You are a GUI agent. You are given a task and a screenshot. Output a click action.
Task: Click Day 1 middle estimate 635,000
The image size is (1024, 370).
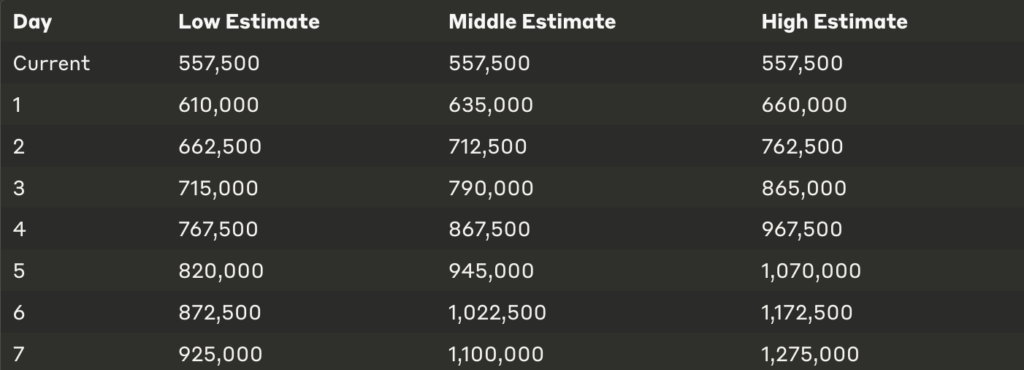click(490, 105)
